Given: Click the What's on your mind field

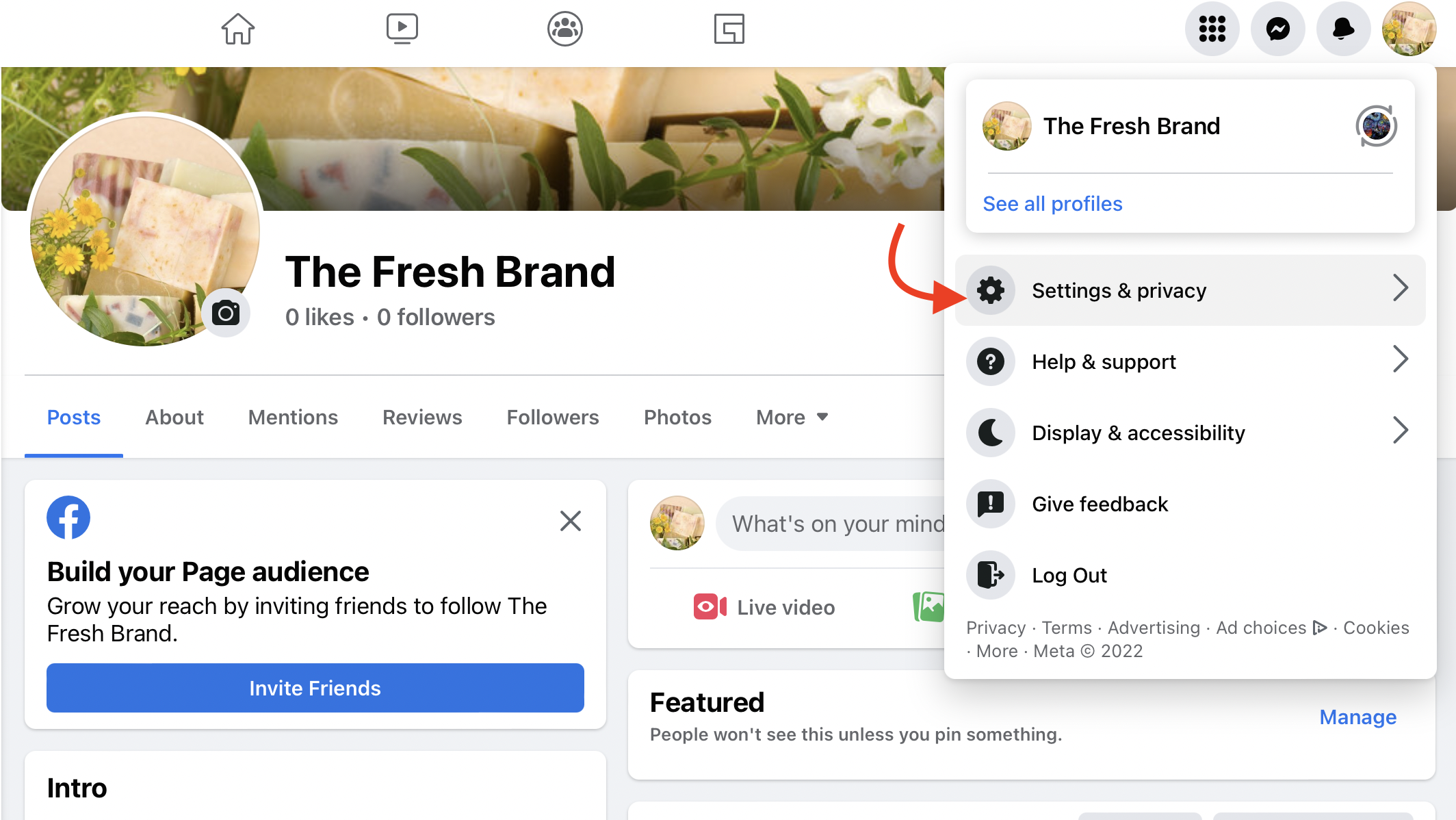Looking at the screenshot, I should click(842, 524).
